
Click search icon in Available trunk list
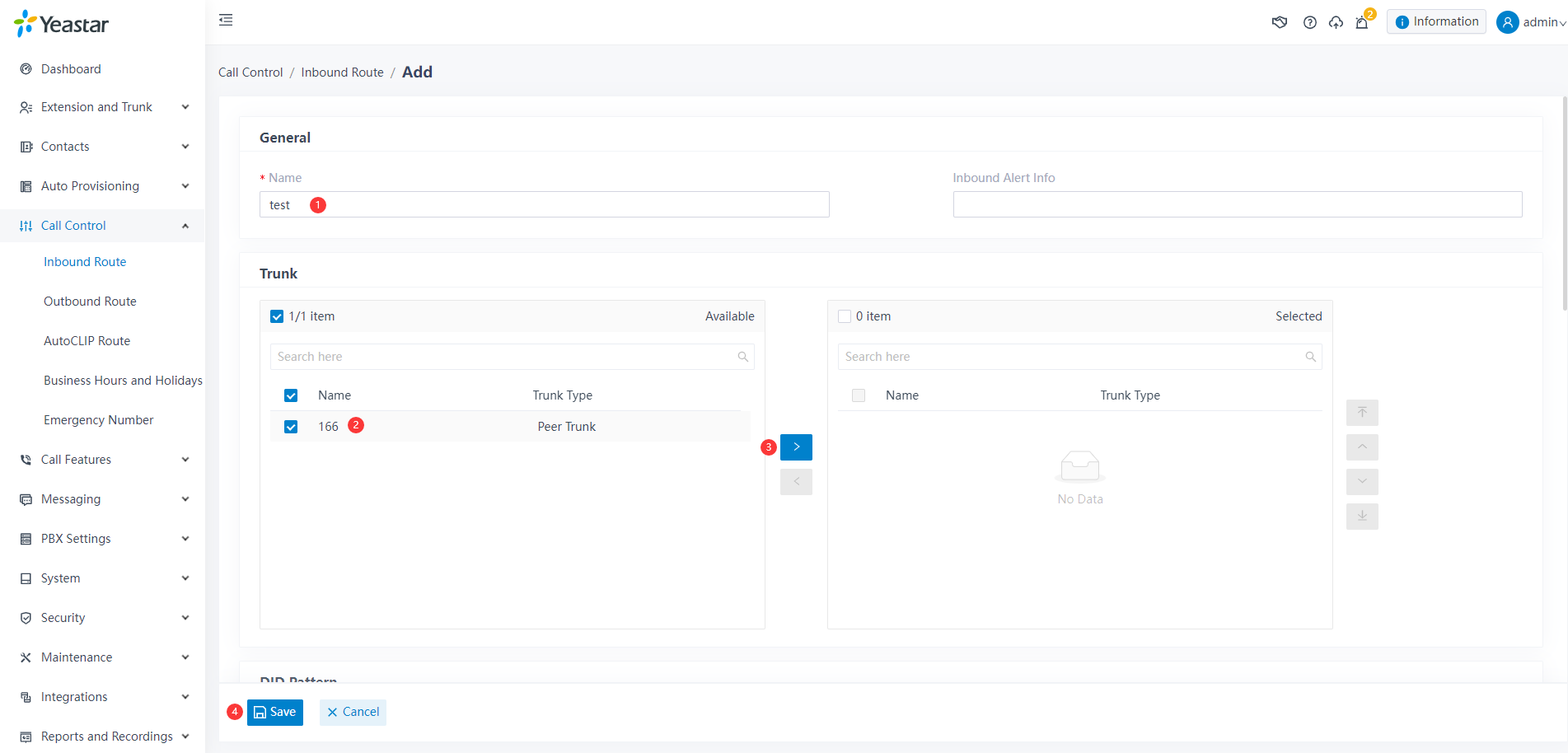coord(742,357)
